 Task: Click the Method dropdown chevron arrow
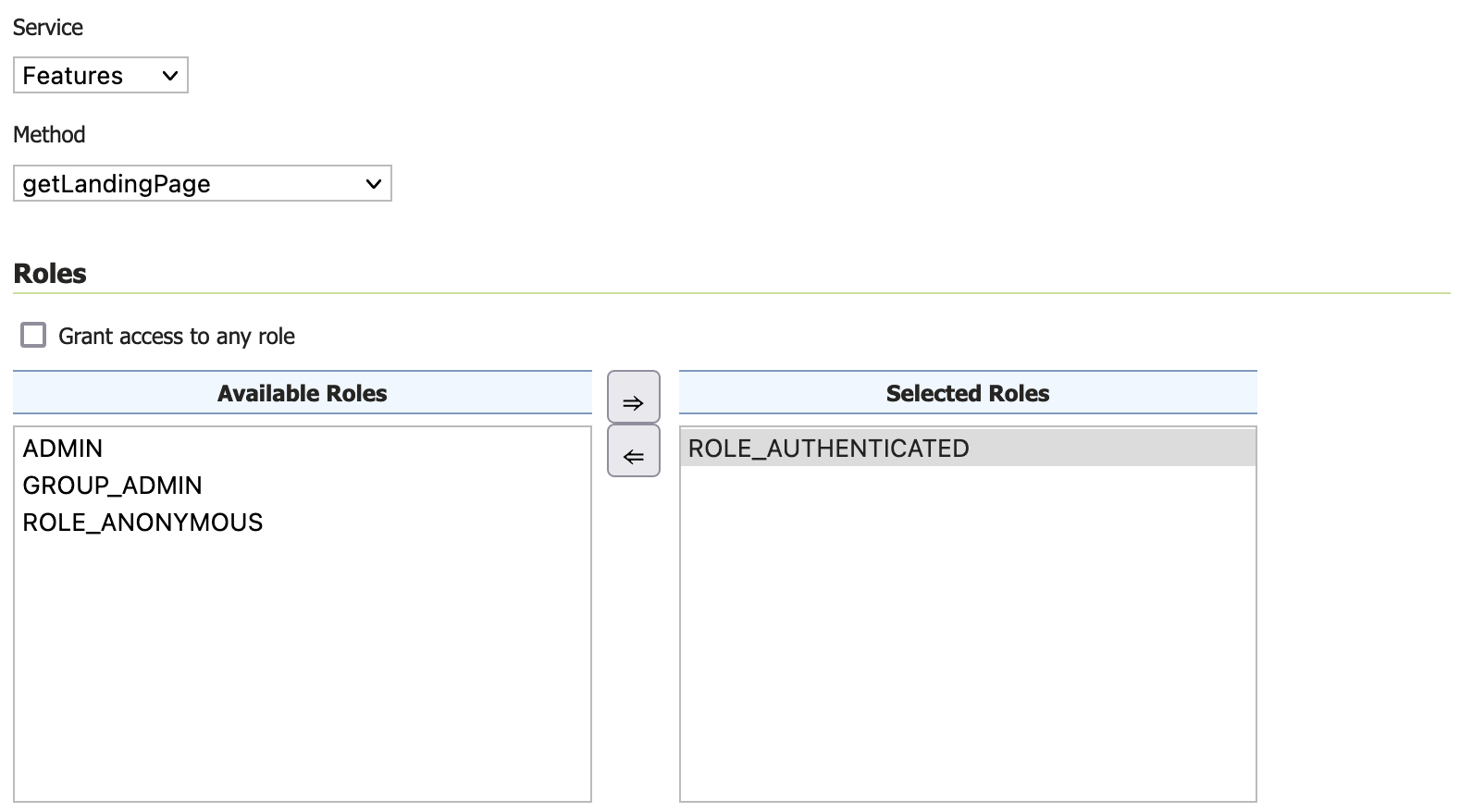tap(374, 184)
